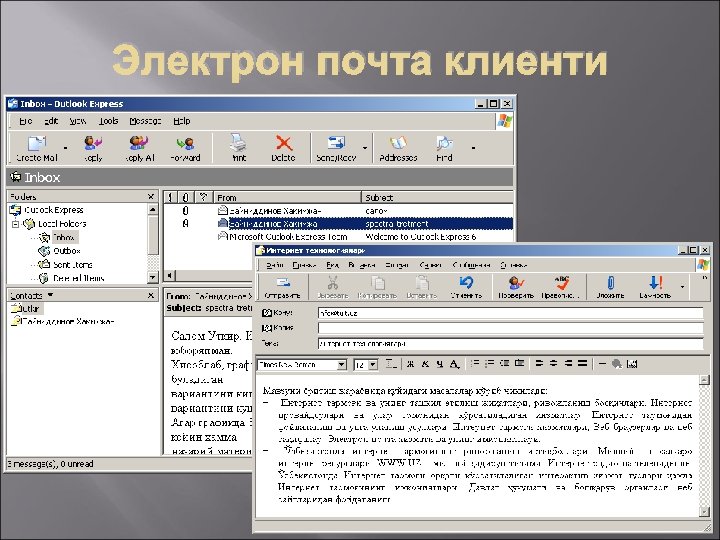Click the increase indent formatting button
The image size is (720, 540).
(x=519, y=364)
